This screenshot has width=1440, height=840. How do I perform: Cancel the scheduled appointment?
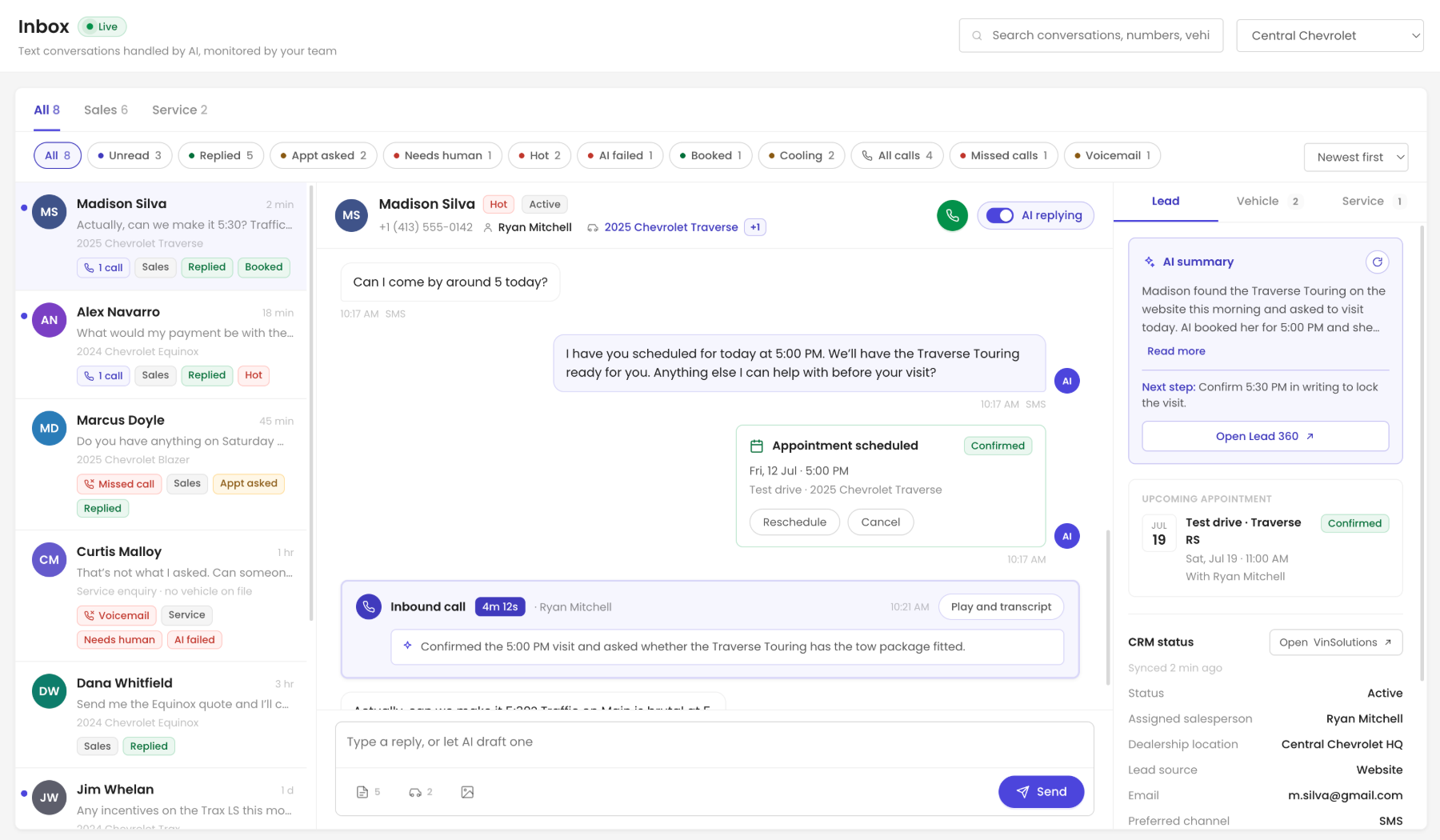(x=880, y=522)
